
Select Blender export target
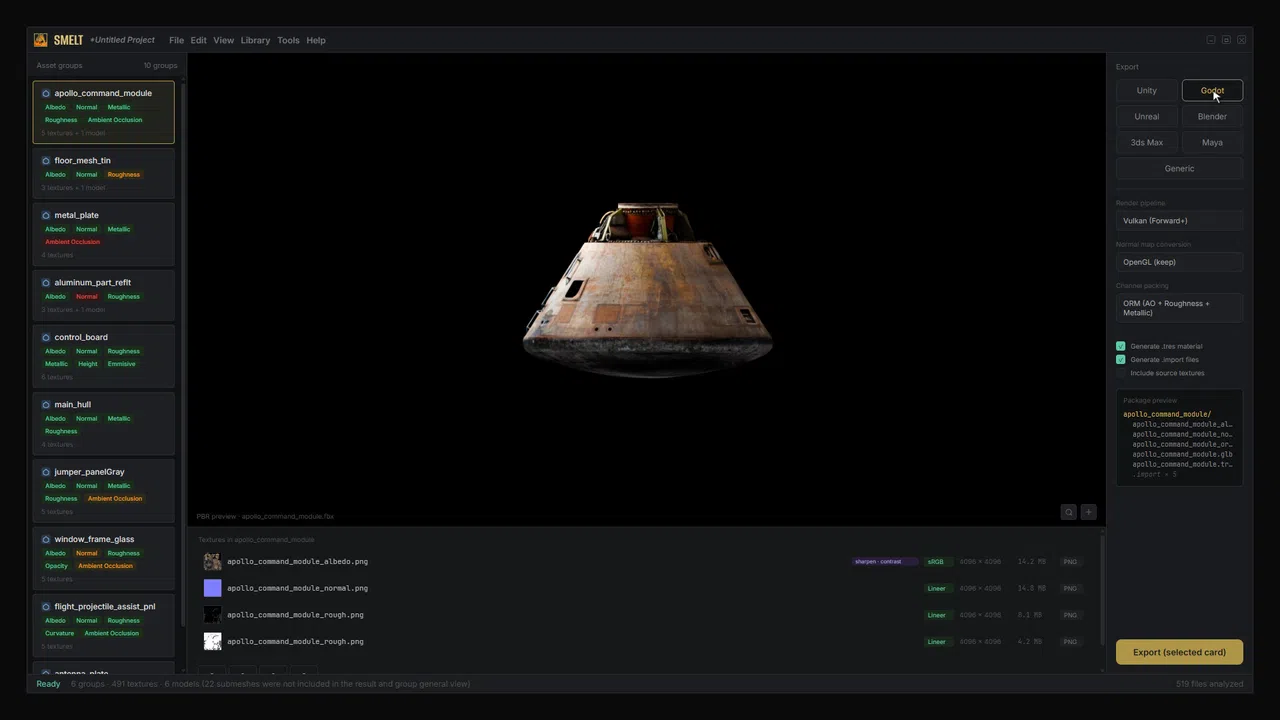1212,117
